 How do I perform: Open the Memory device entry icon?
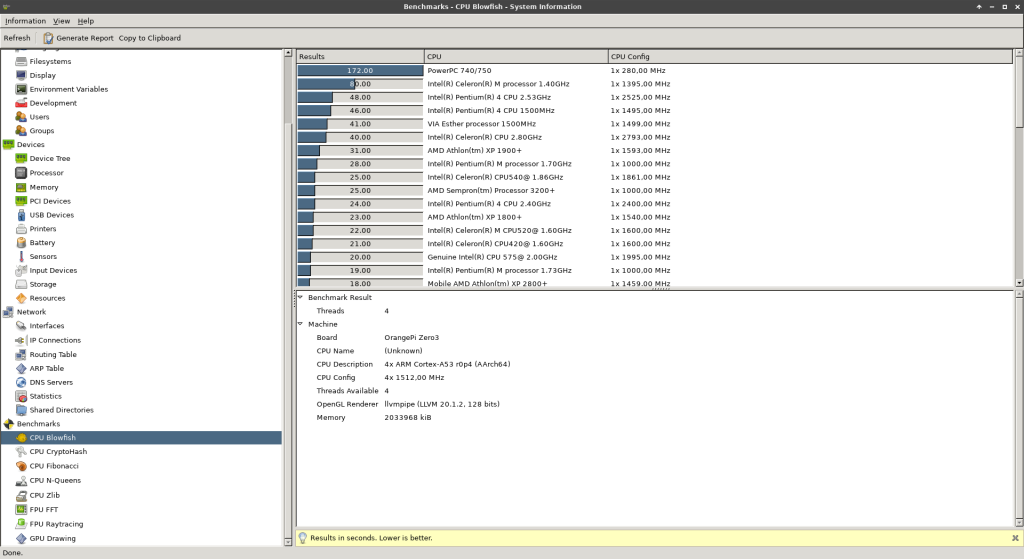point(22,187)
